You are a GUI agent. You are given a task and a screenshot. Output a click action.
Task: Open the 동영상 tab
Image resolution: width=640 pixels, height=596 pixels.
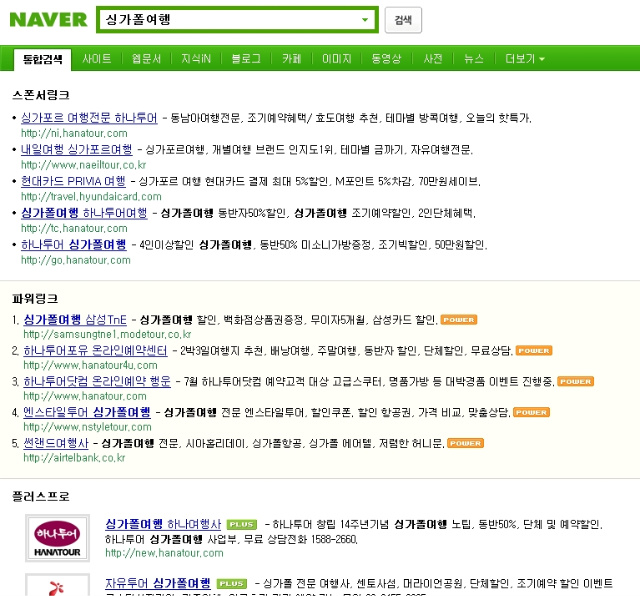[386, 59]
